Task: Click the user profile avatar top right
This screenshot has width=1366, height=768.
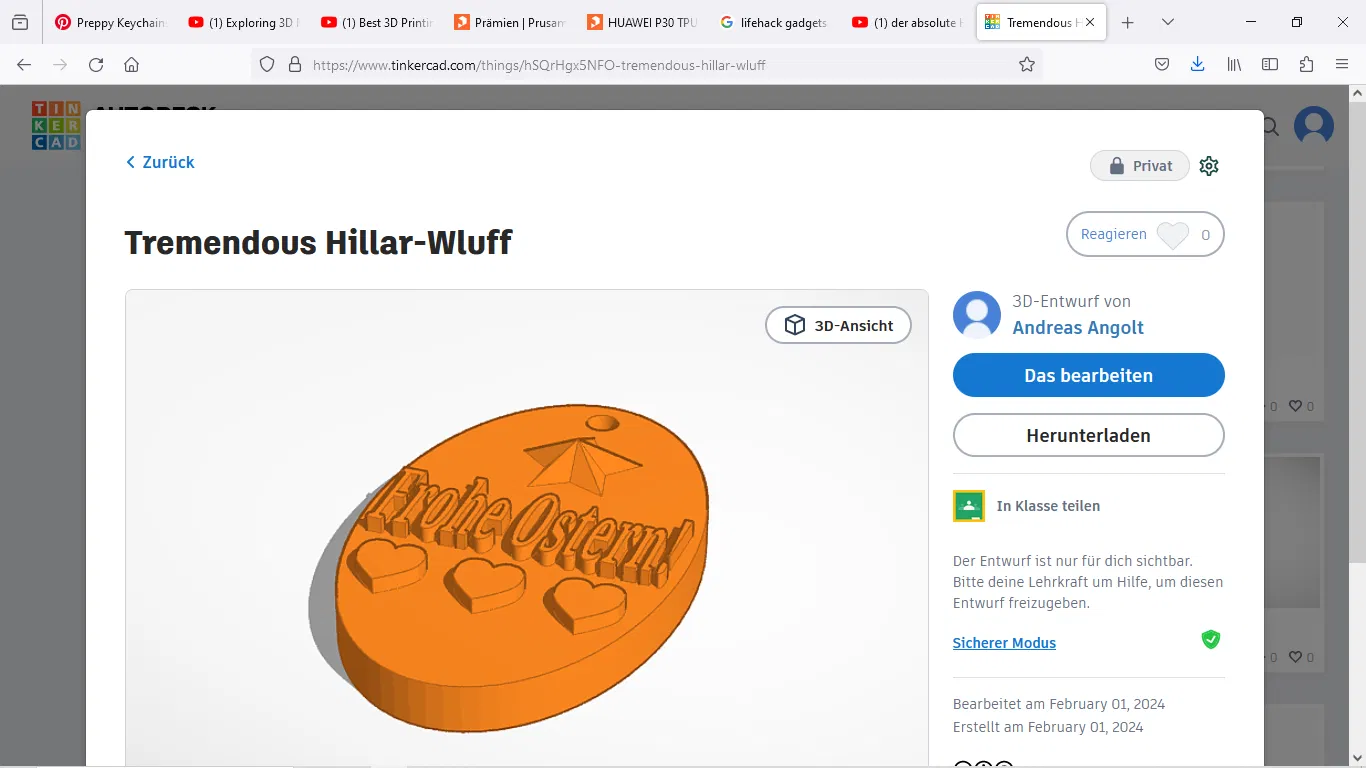Action: coord(1314,126)
